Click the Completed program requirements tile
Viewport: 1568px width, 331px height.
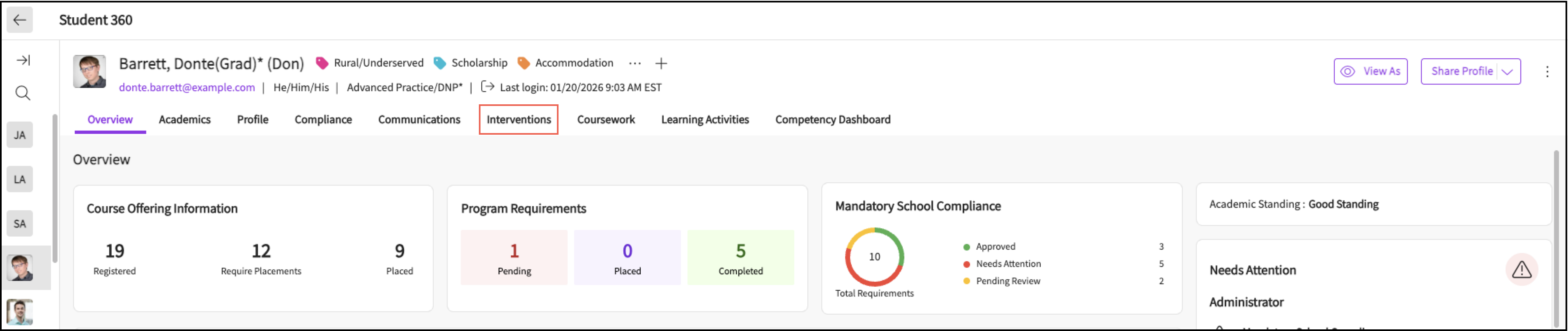(740, 257)
